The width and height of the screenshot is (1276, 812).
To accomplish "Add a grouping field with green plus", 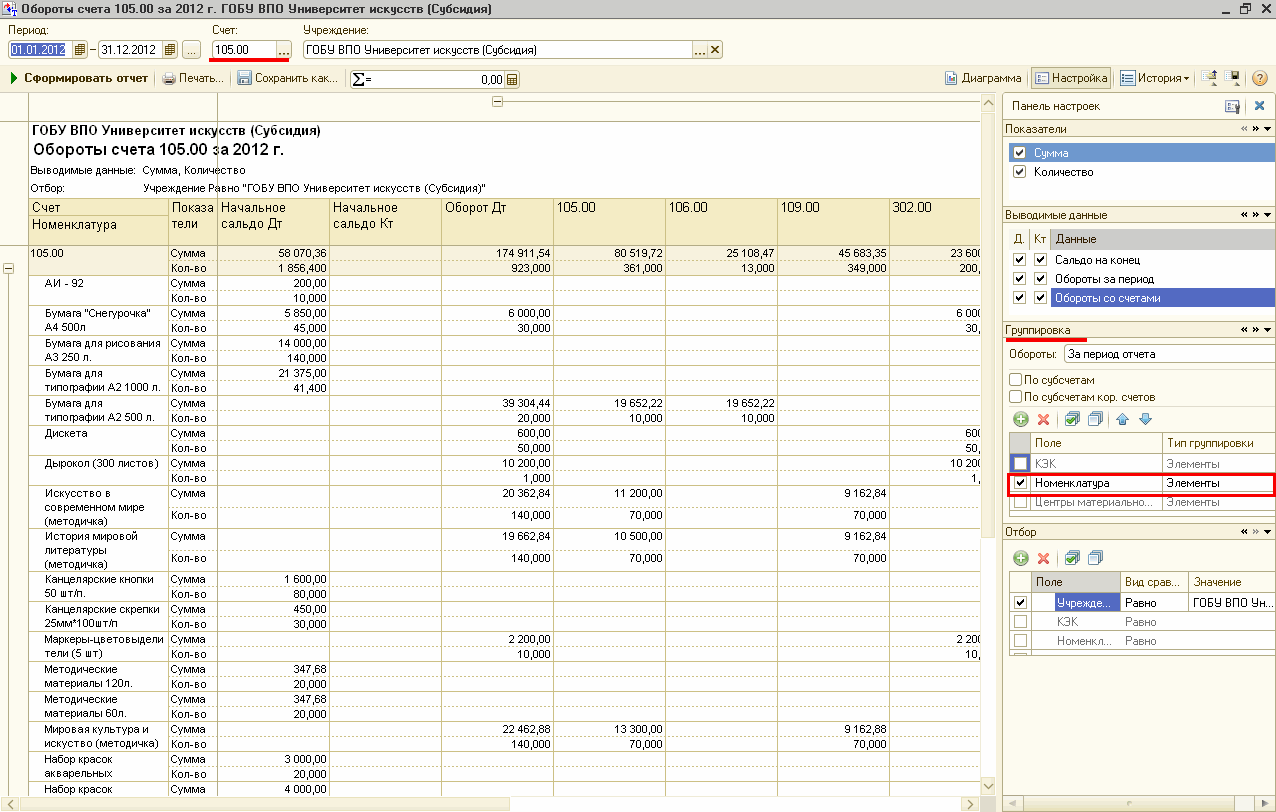I will [x=1020, y=420].
